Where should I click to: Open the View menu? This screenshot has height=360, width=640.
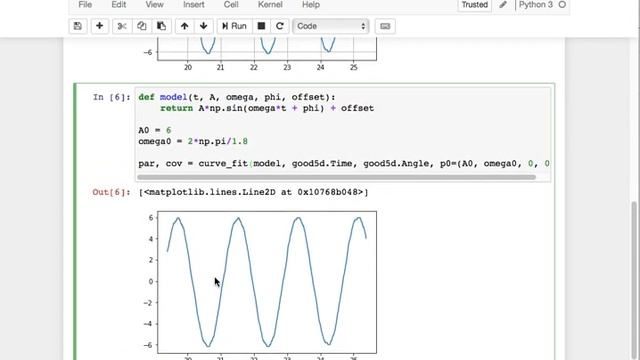154,5
